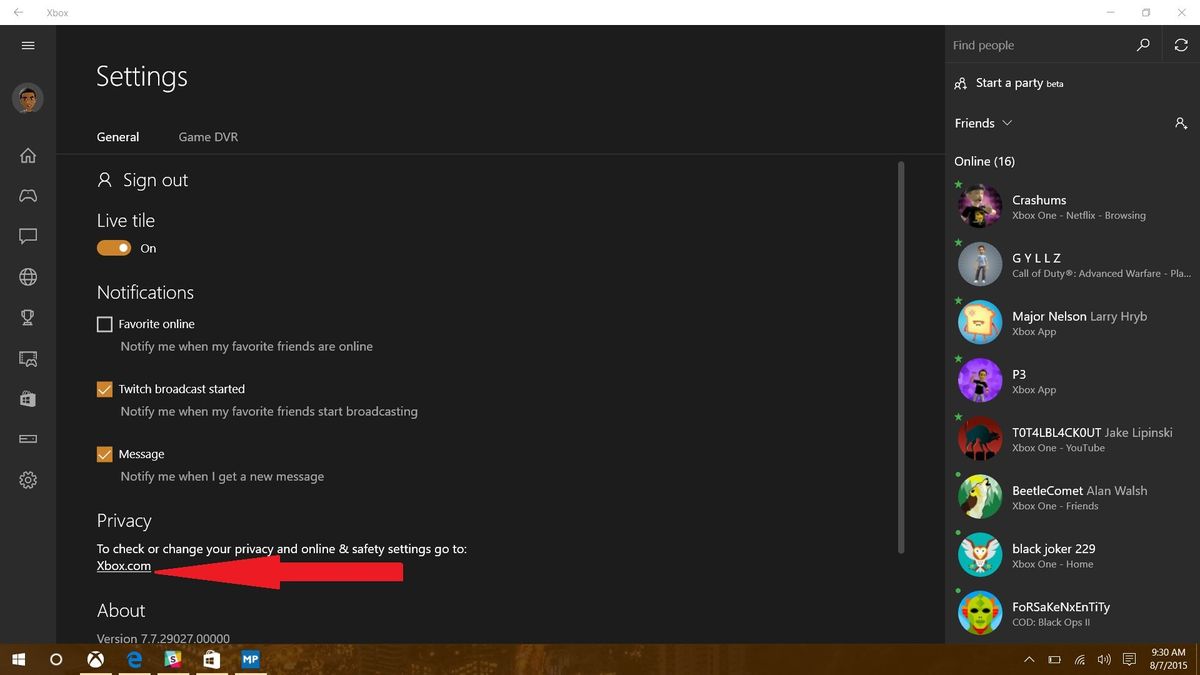This screenshot has height=675, width=1200.
Task: Click the add friend icon beside Friends
Action: point(1181,123)
